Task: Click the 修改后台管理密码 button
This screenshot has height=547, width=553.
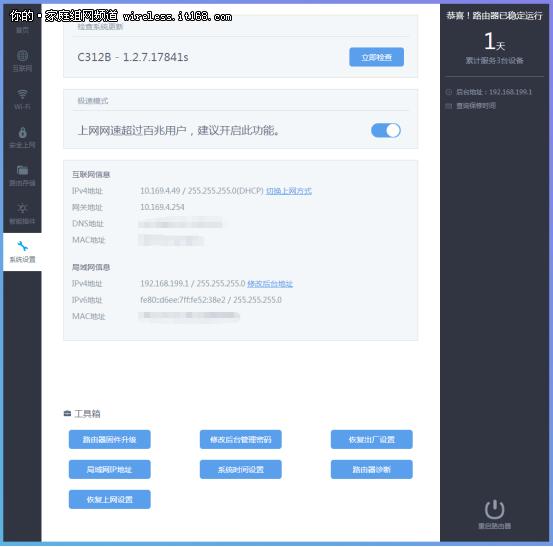Action: click(241, 439)
